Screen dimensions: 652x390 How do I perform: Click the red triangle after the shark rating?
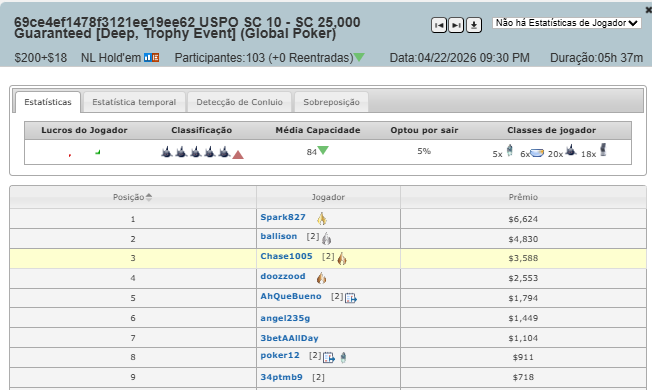238,155
